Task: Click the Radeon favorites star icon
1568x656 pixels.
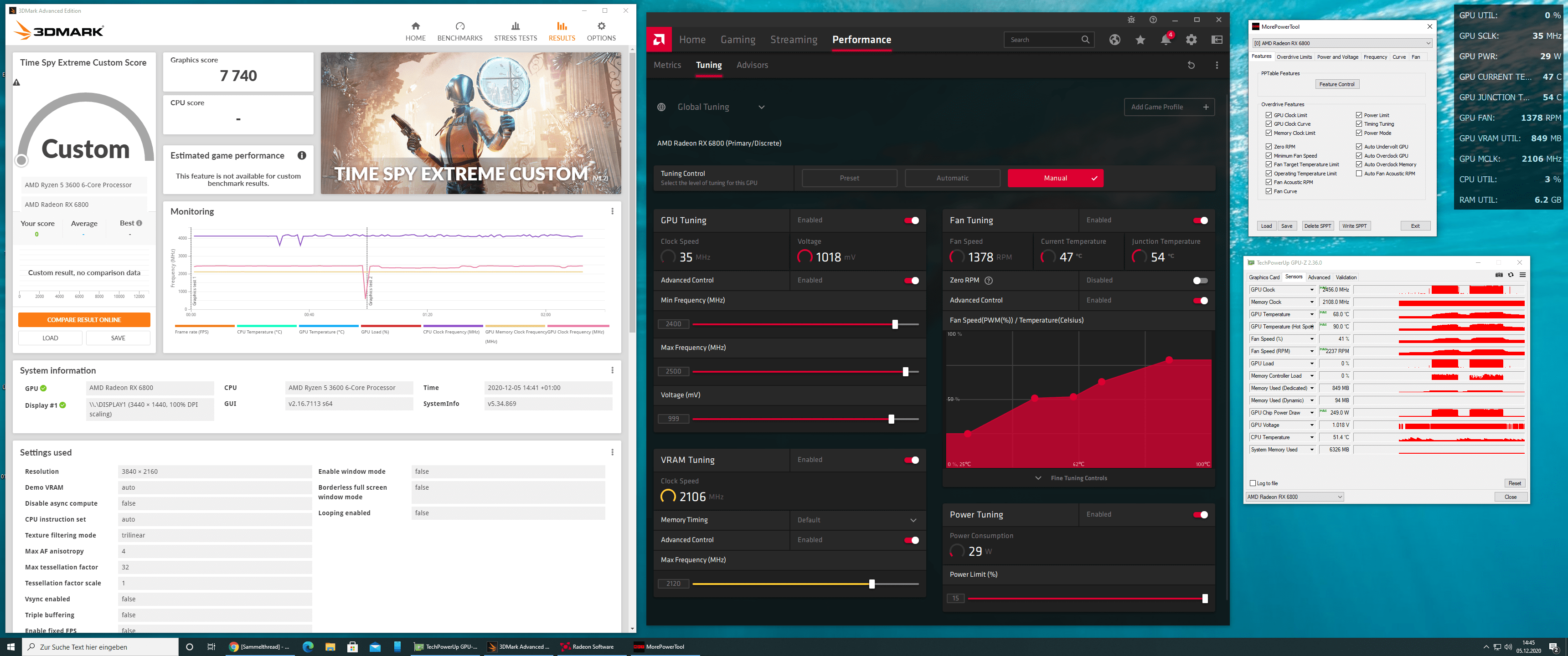Action: (x=1140, y=40)
